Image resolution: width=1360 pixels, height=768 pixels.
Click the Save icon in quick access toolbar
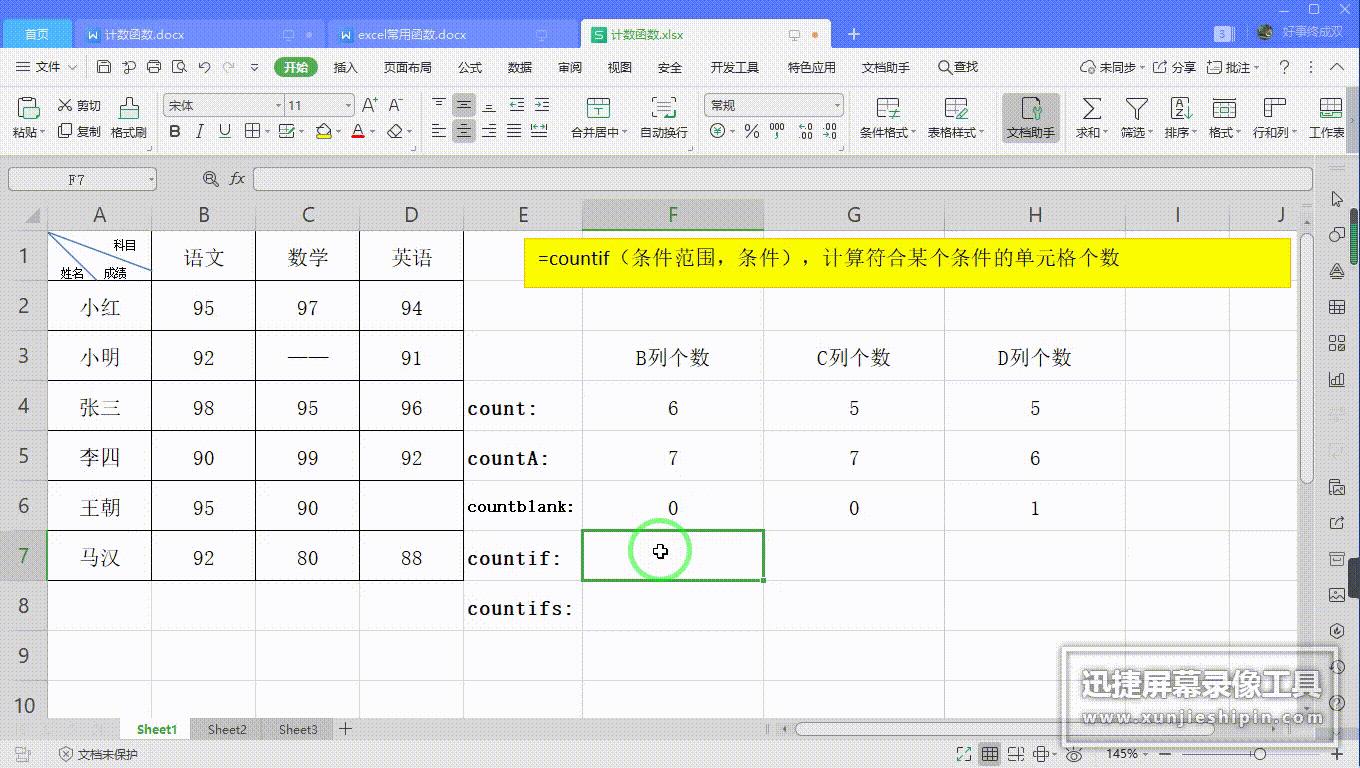click(104, 67)
